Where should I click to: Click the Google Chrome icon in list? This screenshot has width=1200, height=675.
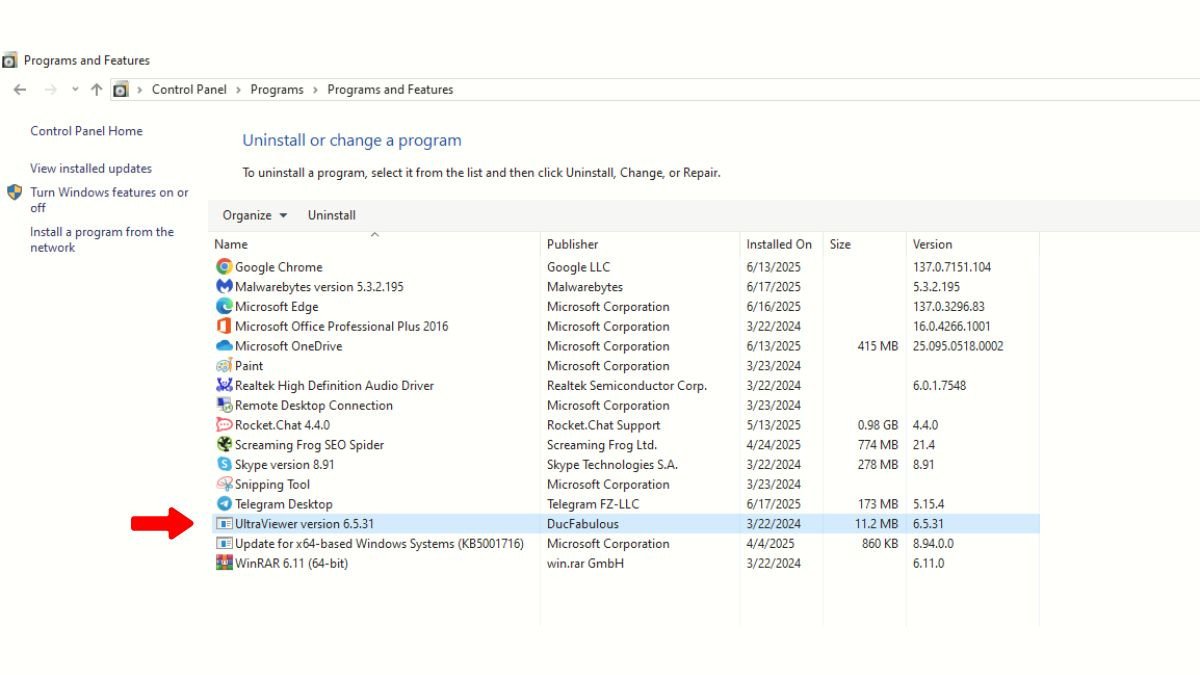point(224,267)
